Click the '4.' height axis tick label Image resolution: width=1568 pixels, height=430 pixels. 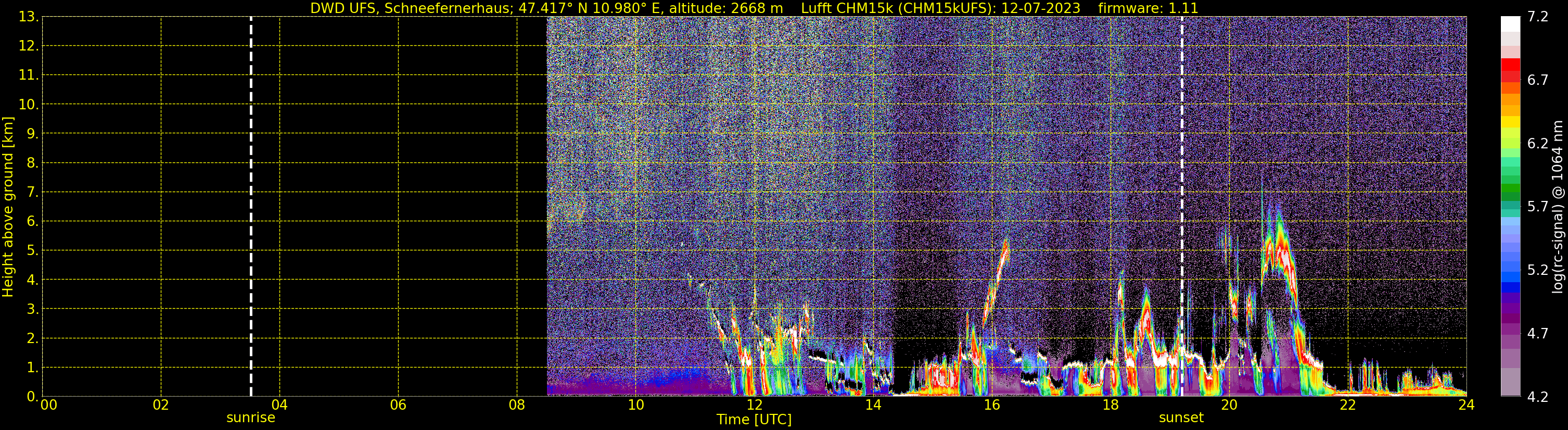32,280
